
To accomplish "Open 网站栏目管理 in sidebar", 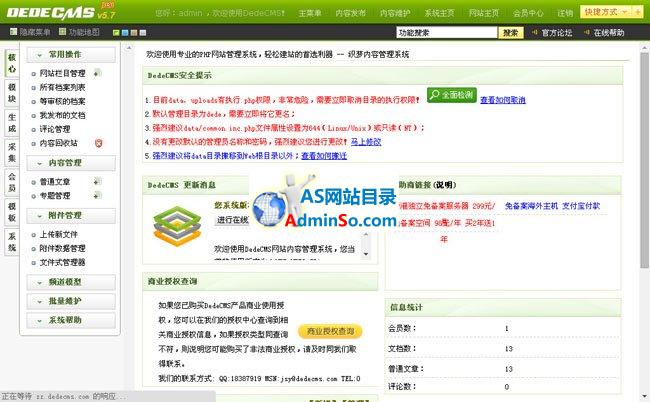I will point(62,73).
